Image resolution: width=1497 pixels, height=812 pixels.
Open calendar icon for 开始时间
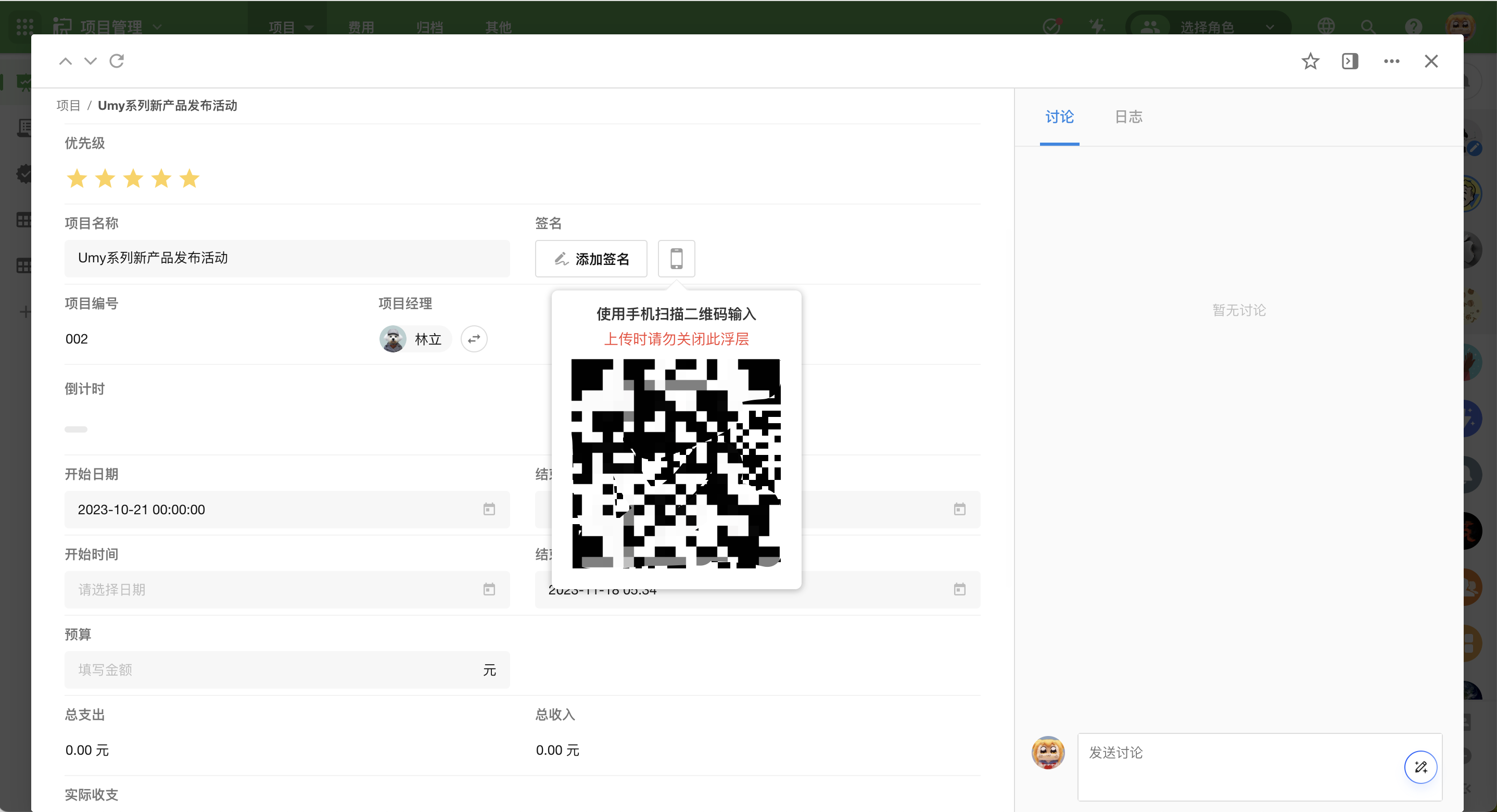point(489,590)
